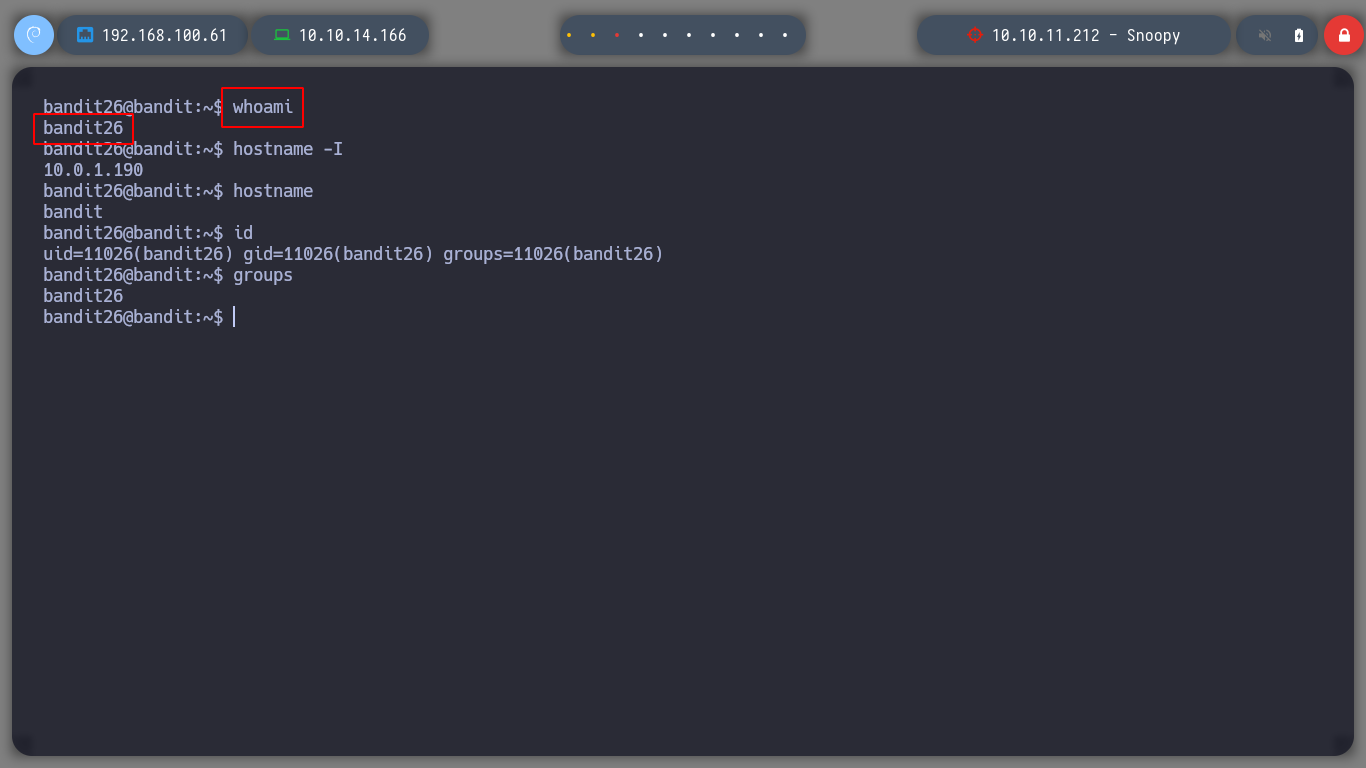Click the red crosshair target icon
The image size is (1366, 768).
coord(975,35)
